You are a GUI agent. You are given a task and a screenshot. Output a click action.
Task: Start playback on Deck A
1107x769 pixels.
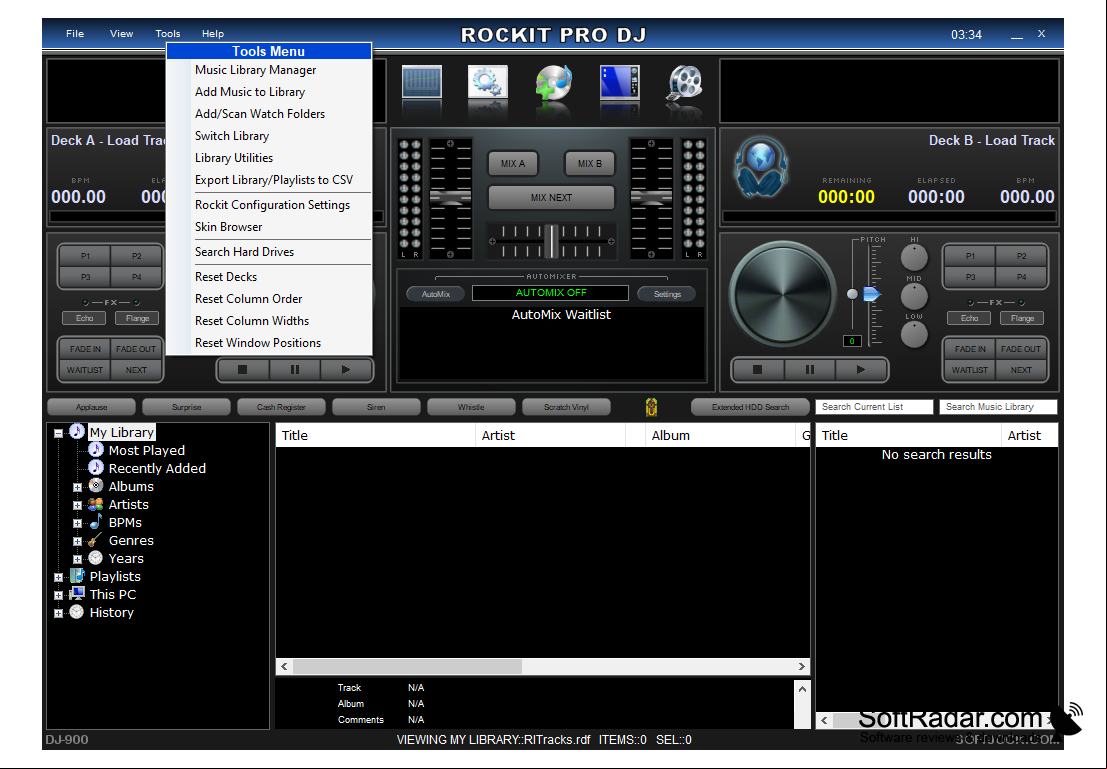tap(346, 369)
